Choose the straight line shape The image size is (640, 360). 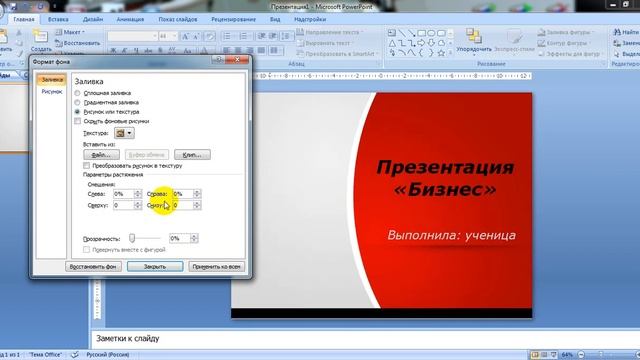pyautogui.click(x=402, y=33)
